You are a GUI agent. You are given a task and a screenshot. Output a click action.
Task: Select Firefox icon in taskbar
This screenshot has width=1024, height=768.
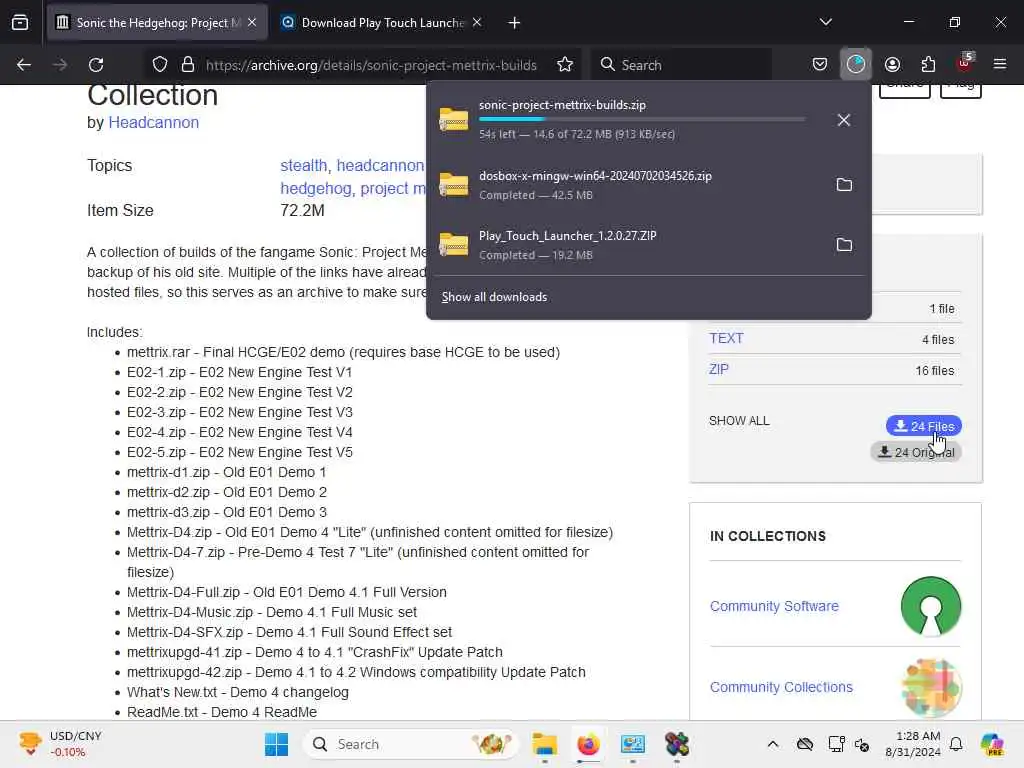(x=588, y=744)
